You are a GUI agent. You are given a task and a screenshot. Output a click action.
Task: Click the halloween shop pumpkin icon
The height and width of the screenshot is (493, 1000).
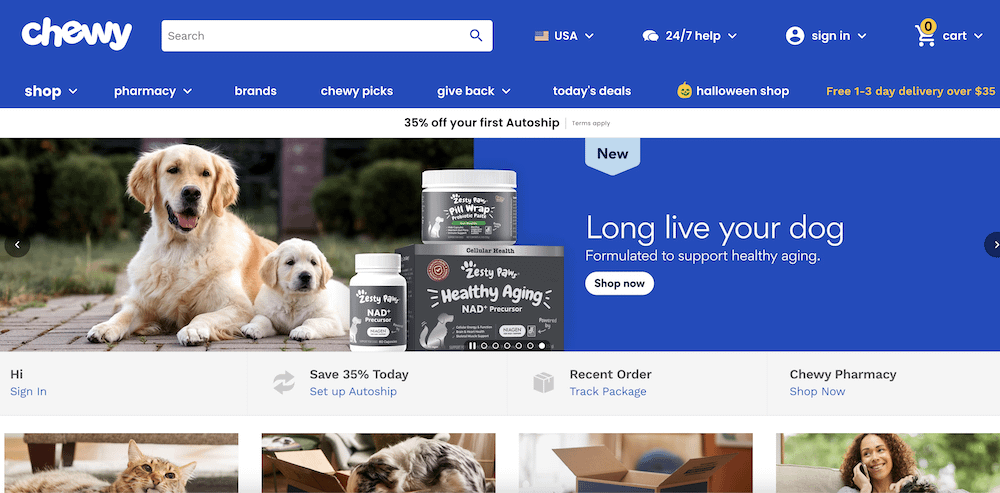pos(684,91)
